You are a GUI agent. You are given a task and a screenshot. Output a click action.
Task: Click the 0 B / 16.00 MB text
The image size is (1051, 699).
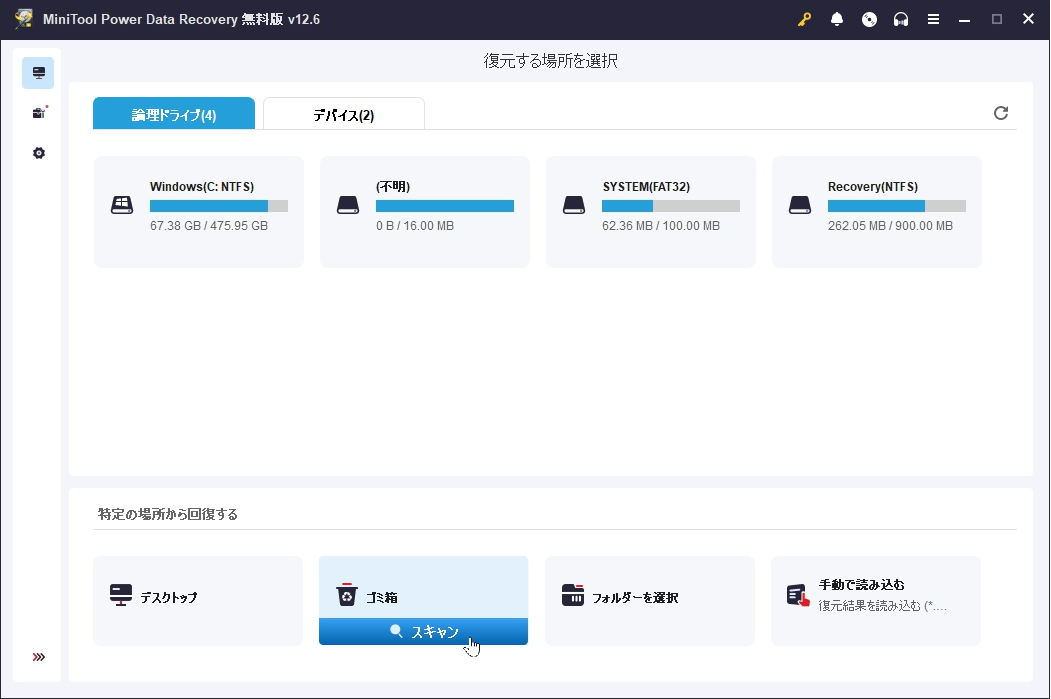415,226
